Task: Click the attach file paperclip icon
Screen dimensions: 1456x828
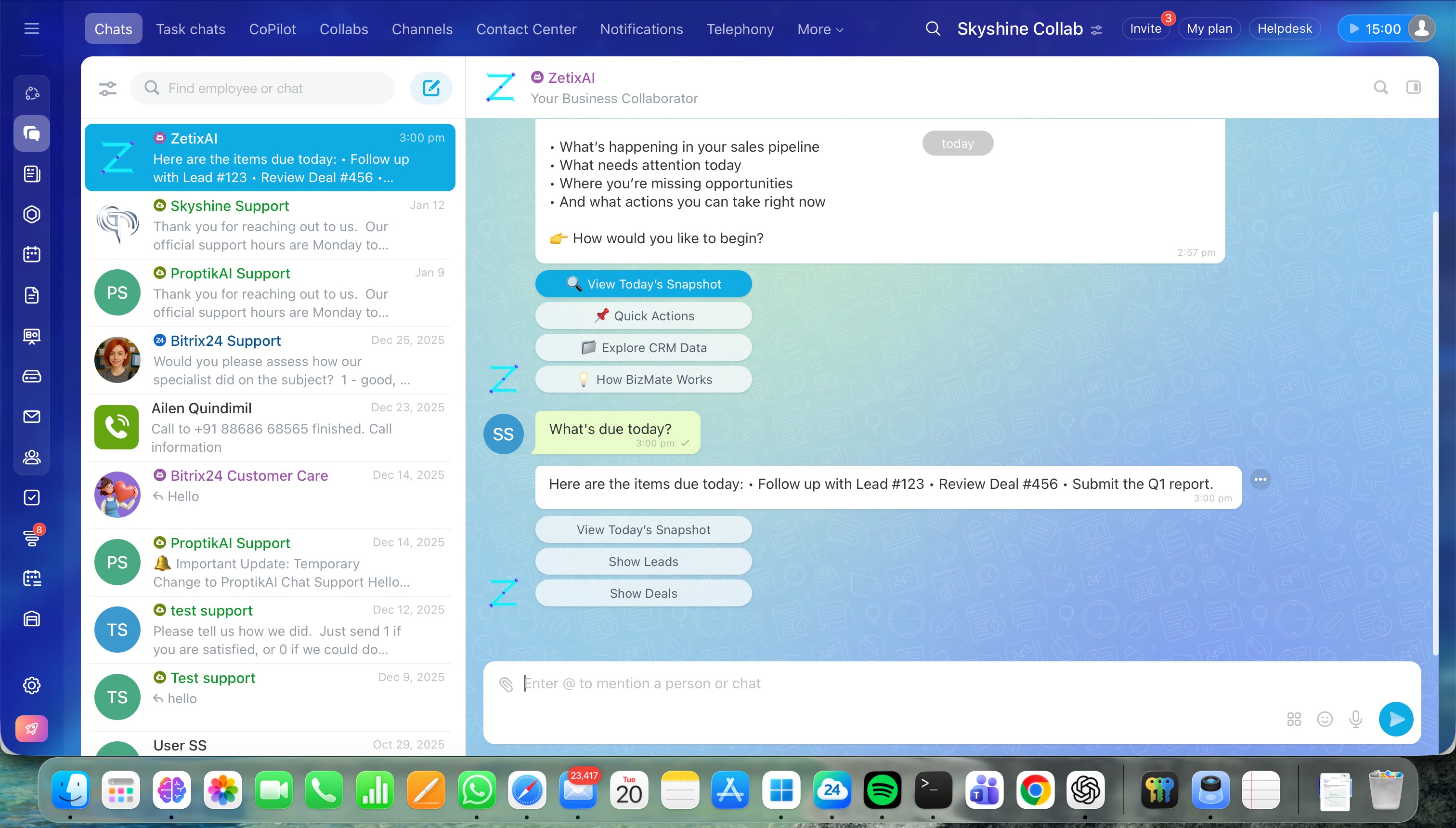Action: point(506,684)
